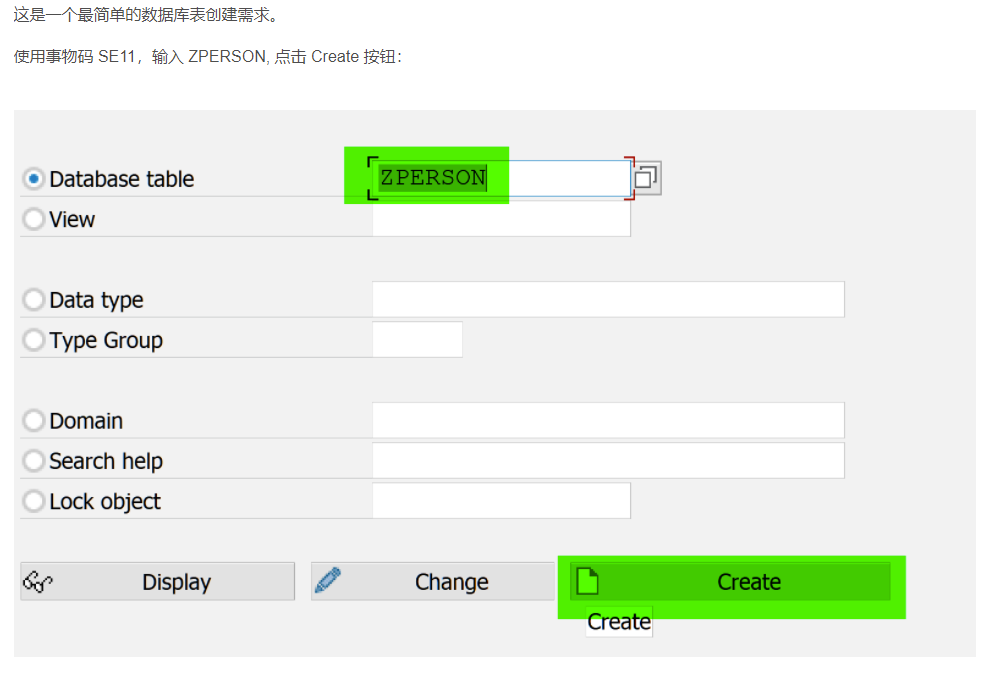Choose the Data type radio option
The image size is (981, 696).
point(34,300)
